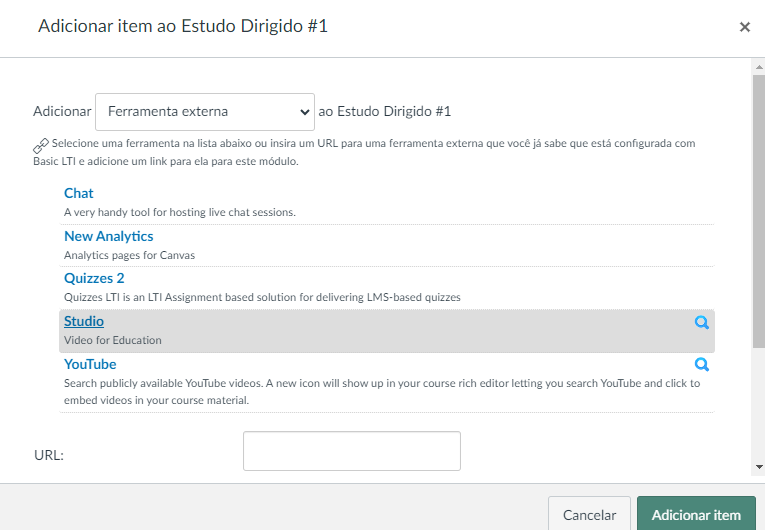Click the Video for Education description
This screenshot has width=765, height=530.
coord(113,340)
